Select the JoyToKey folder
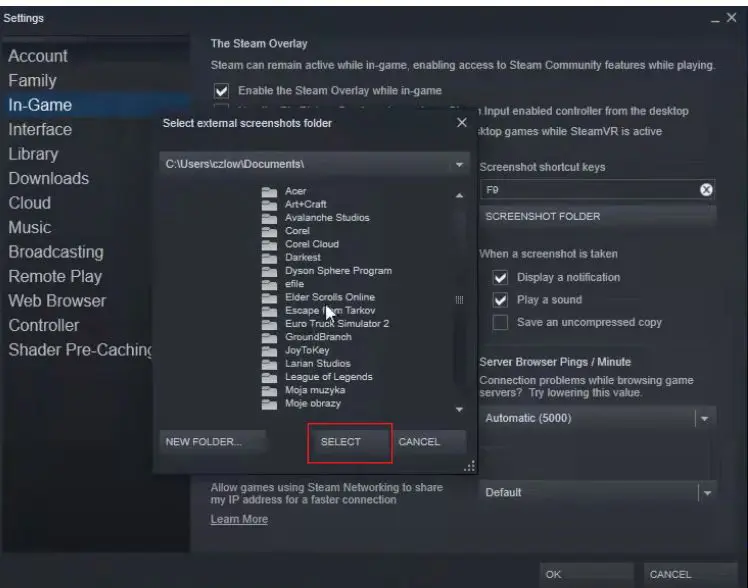The height and width of the screenshot is (588, 748). pyautogui.click(x=307, y=351)
